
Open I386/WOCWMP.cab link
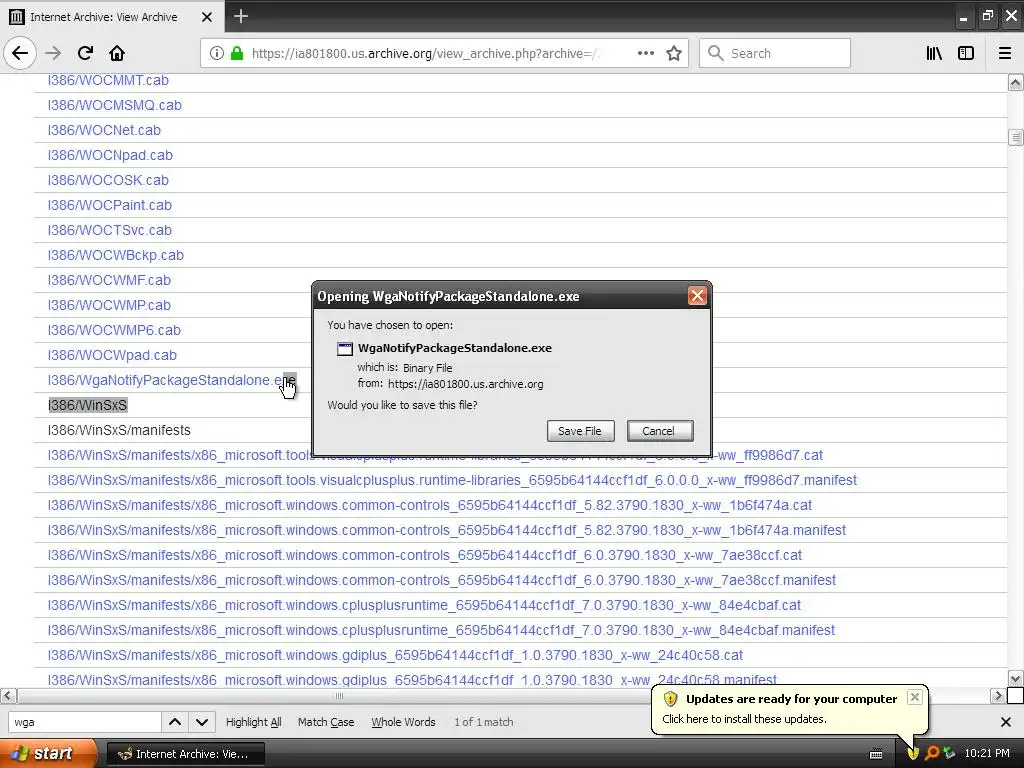point(109,305)
